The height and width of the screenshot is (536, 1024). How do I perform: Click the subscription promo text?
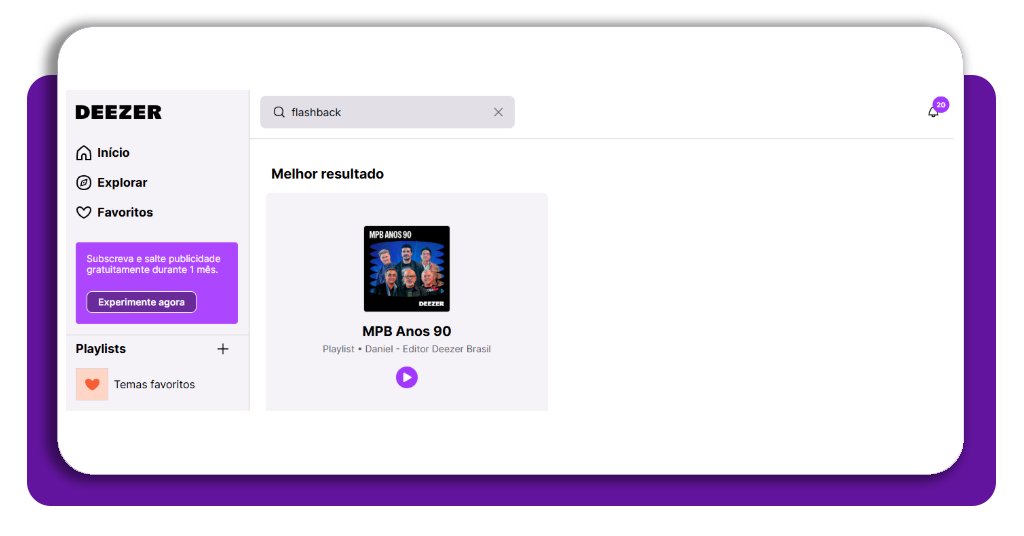click(x=153, y=264)
